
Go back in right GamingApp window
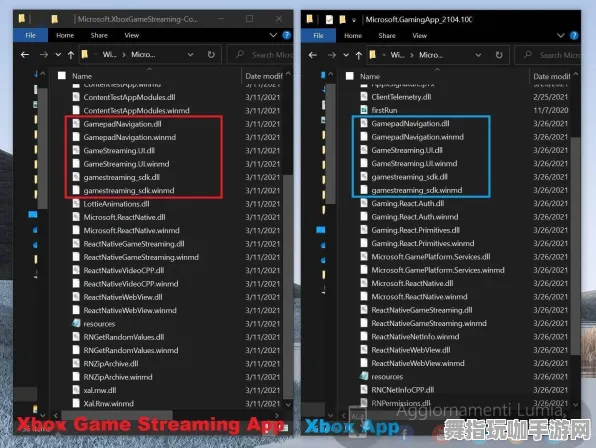(313, 55)
